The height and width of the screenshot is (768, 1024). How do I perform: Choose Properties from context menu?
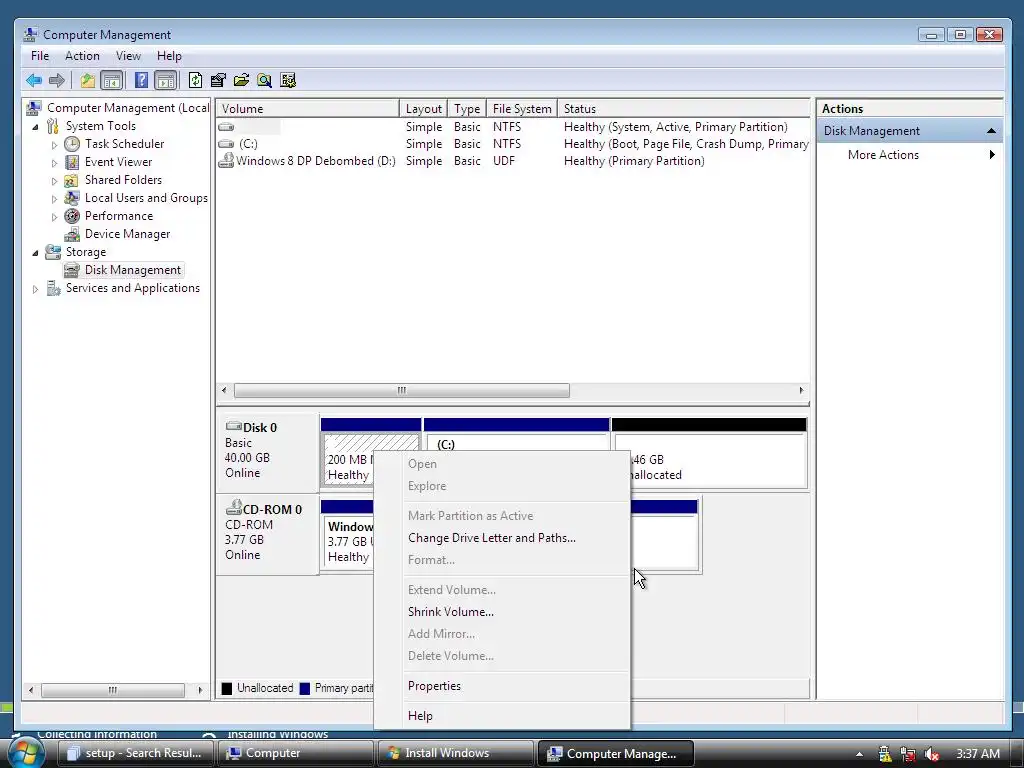coord(434,686)
